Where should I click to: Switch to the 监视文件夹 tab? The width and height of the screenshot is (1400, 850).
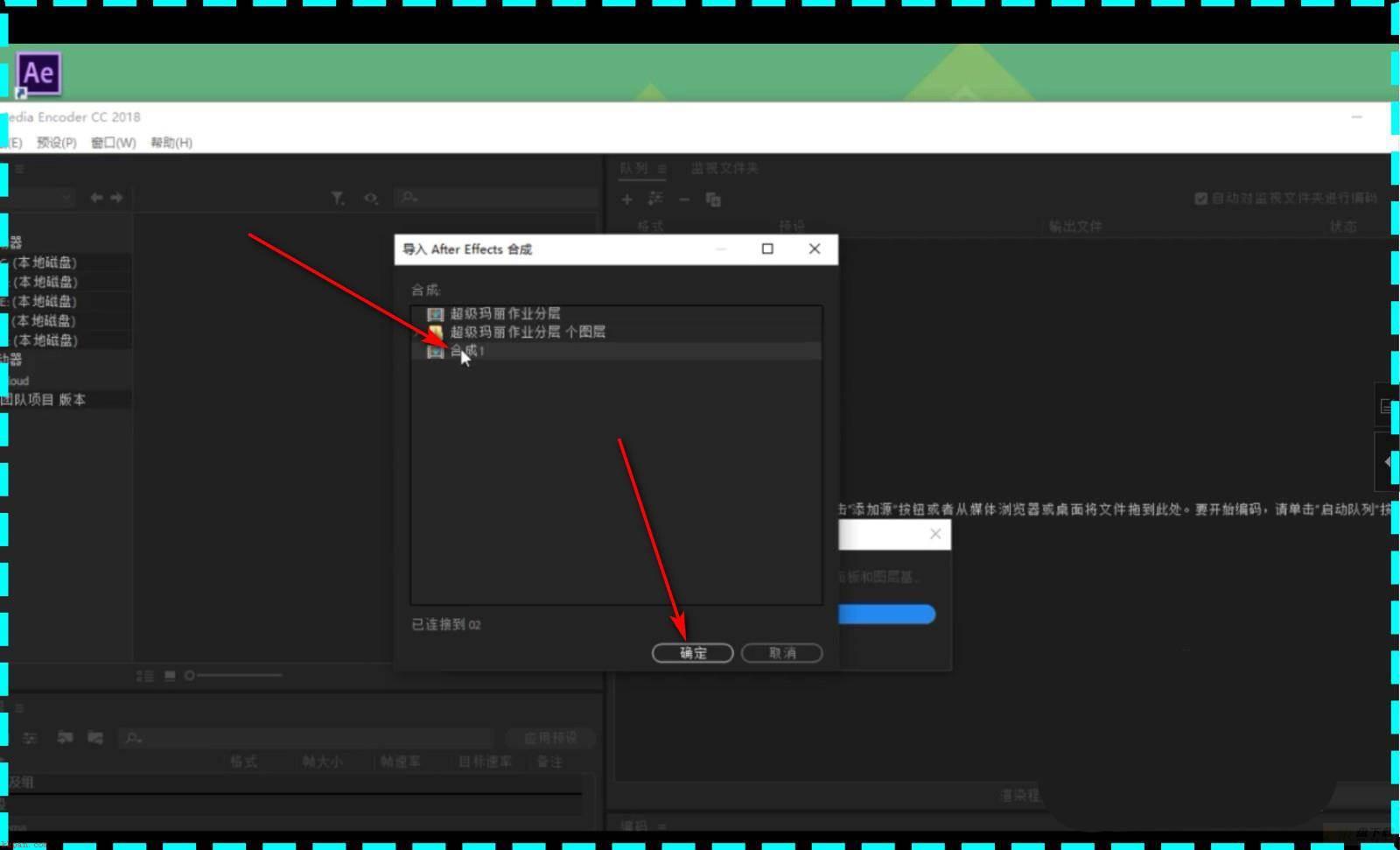coord(724,168)
